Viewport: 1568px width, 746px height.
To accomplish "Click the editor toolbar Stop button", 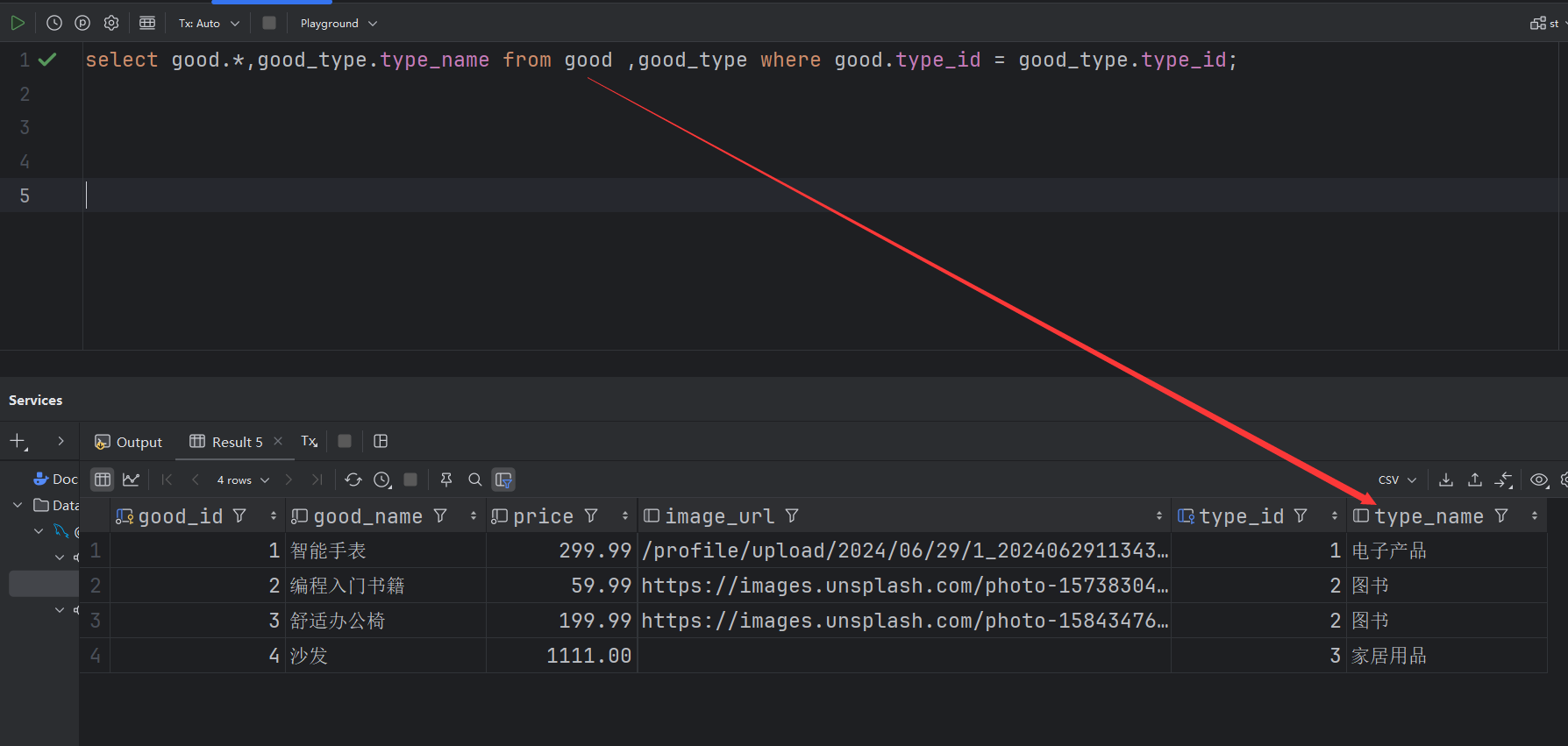I will coord(269,23).
